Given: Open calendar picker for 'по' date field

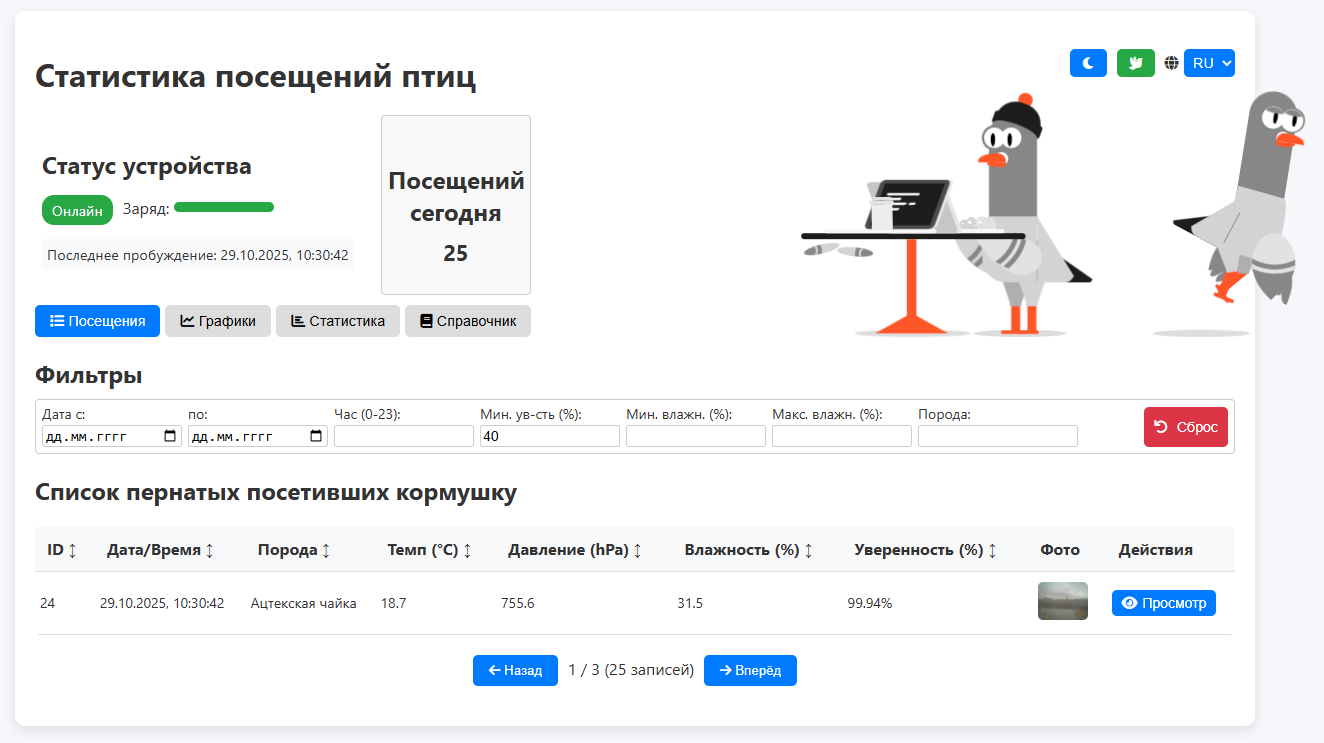Looking at the screenshot, I should click(316, 436).
